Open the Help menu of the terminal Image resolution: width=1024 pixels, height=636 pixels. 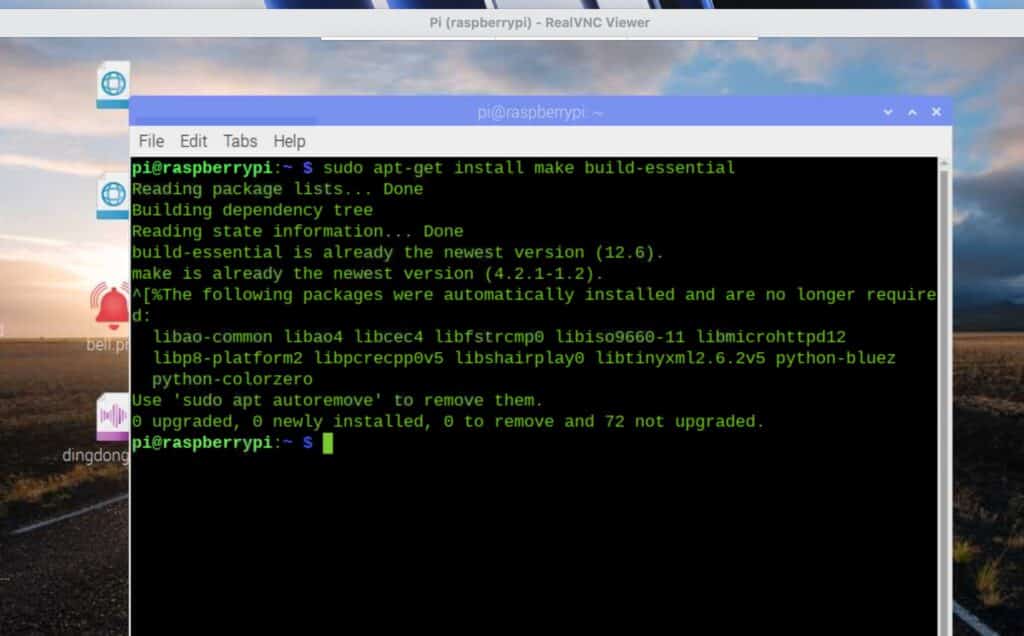(x=287, y=141)
